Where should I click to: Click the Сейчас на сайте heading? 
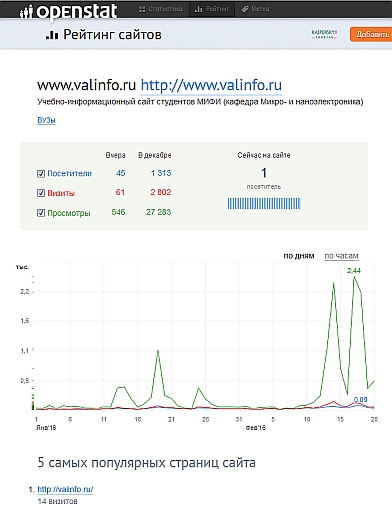point(264,155)
